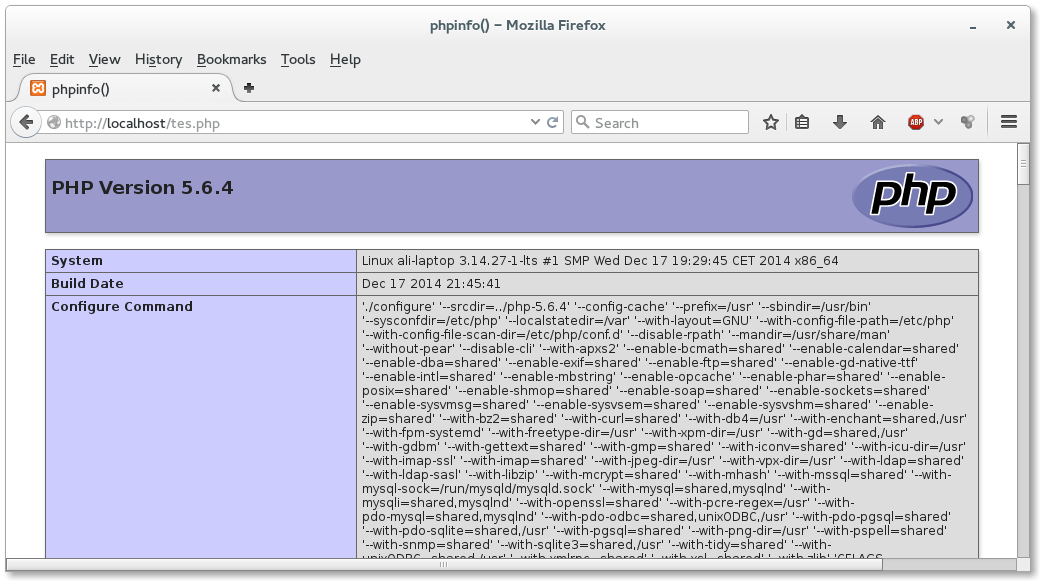Click the phpinfo() tab favicon
1040x581 pixels.
[x=38, y=88]
